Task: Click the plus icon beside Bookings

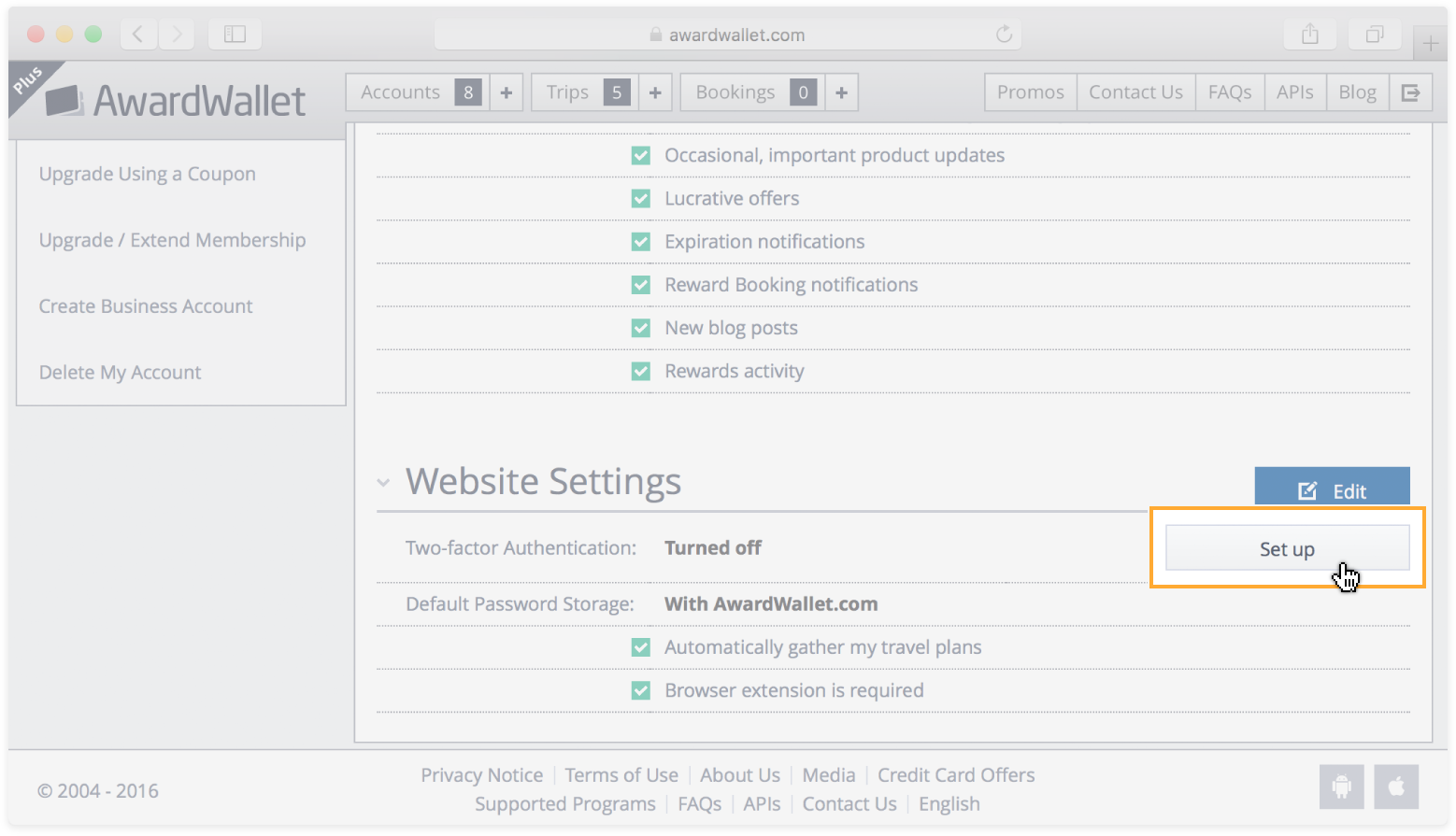Action: click(841, 92)
